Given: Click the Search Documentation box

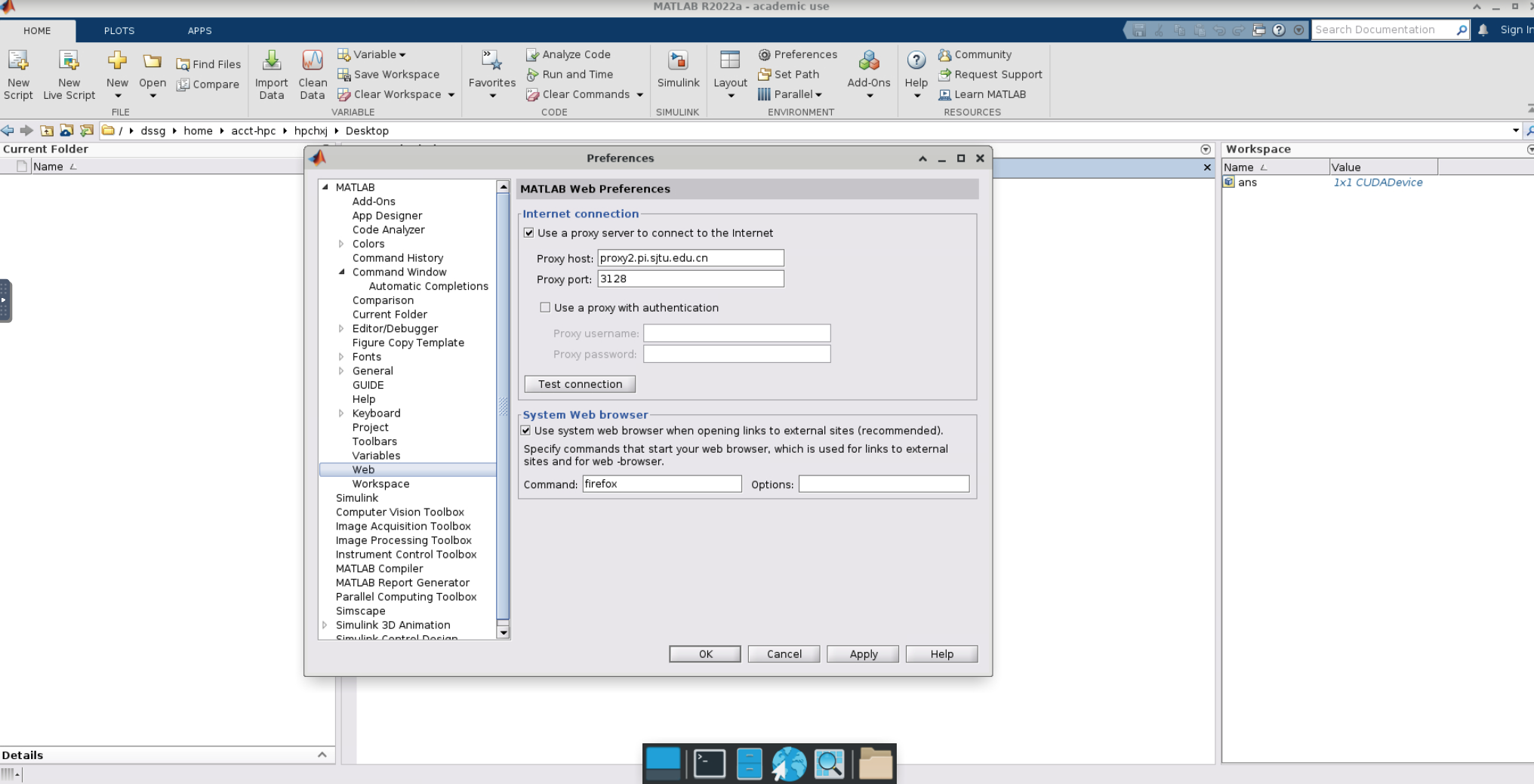Looking at the screenshot, I should pos(1383,30).
